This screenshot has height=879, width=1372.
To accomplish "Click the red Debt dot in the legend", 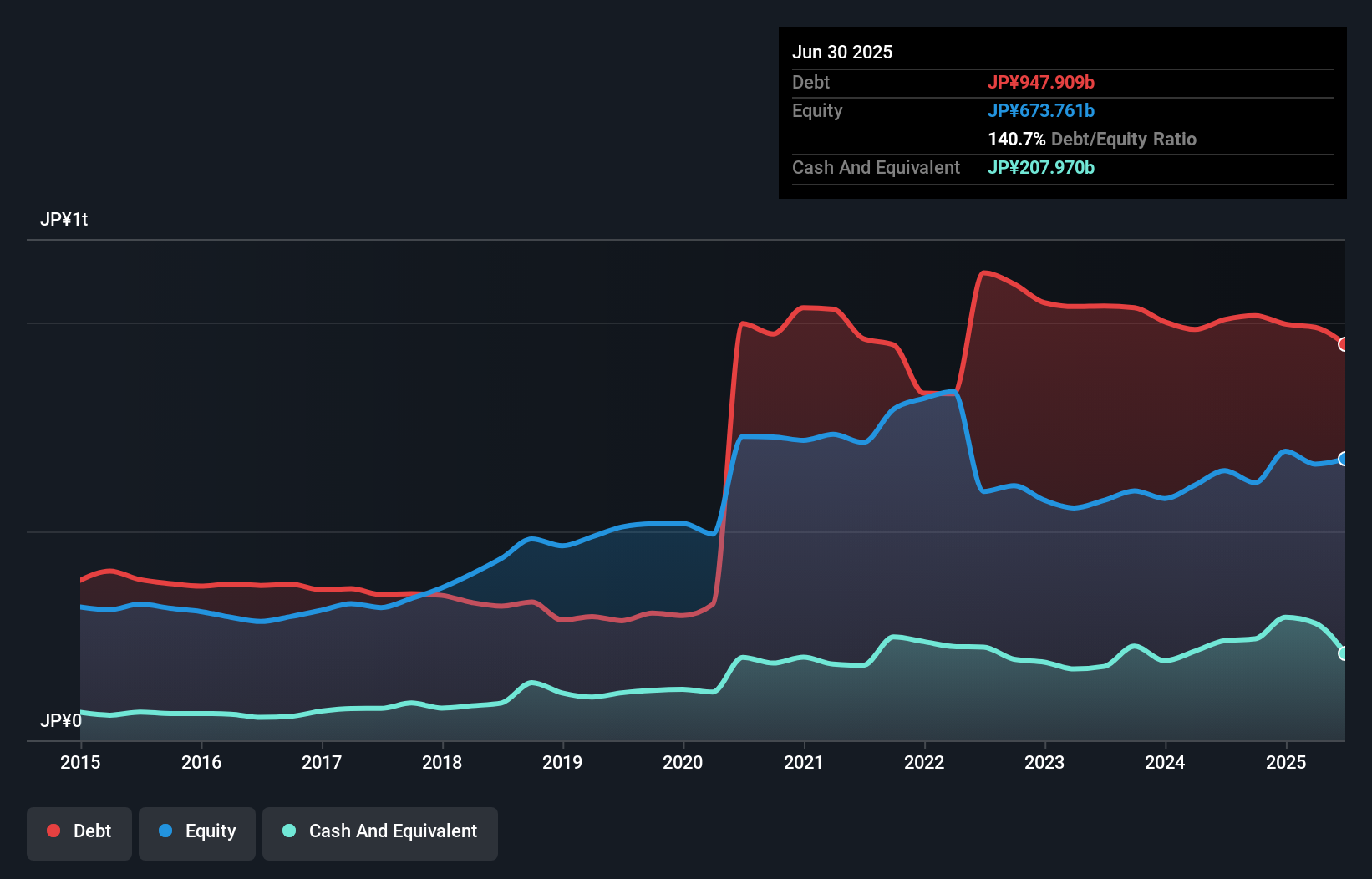I will click(52, 831).
